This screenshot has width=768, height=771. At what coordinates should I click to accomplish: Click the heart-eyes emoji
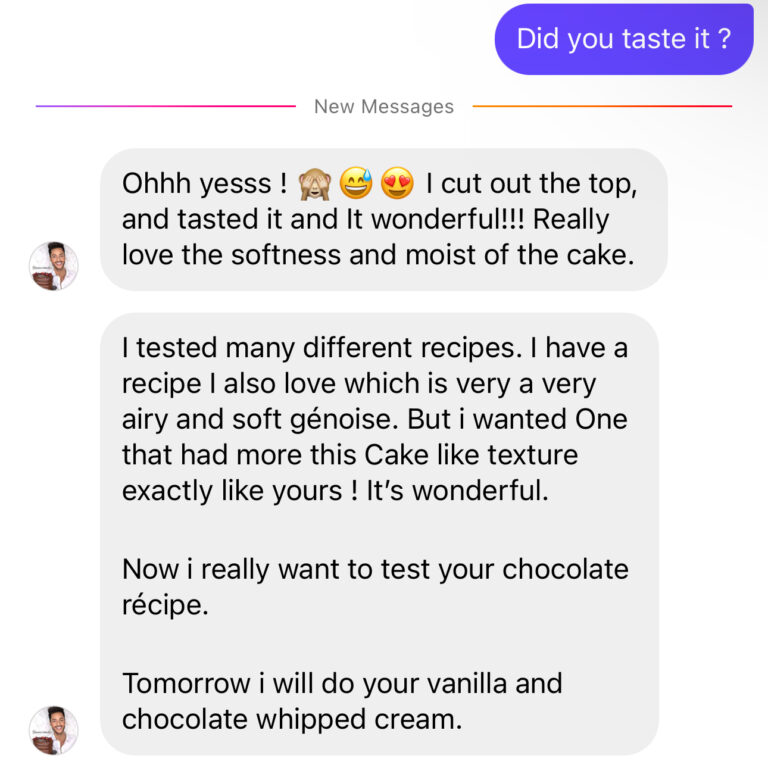[398, 184]
